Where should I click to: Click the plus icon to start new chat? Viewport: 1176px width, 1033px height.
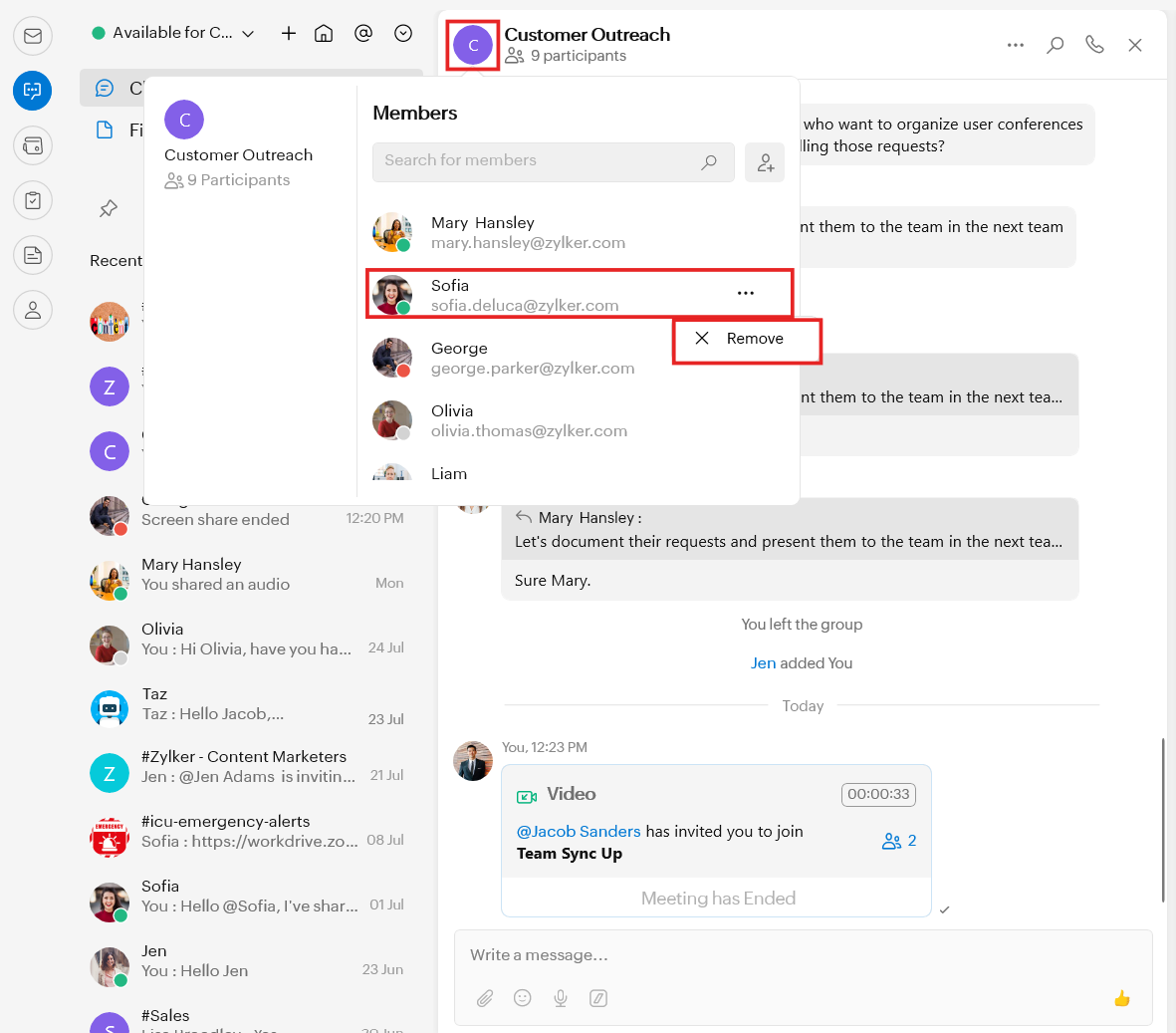coord(289,33)
